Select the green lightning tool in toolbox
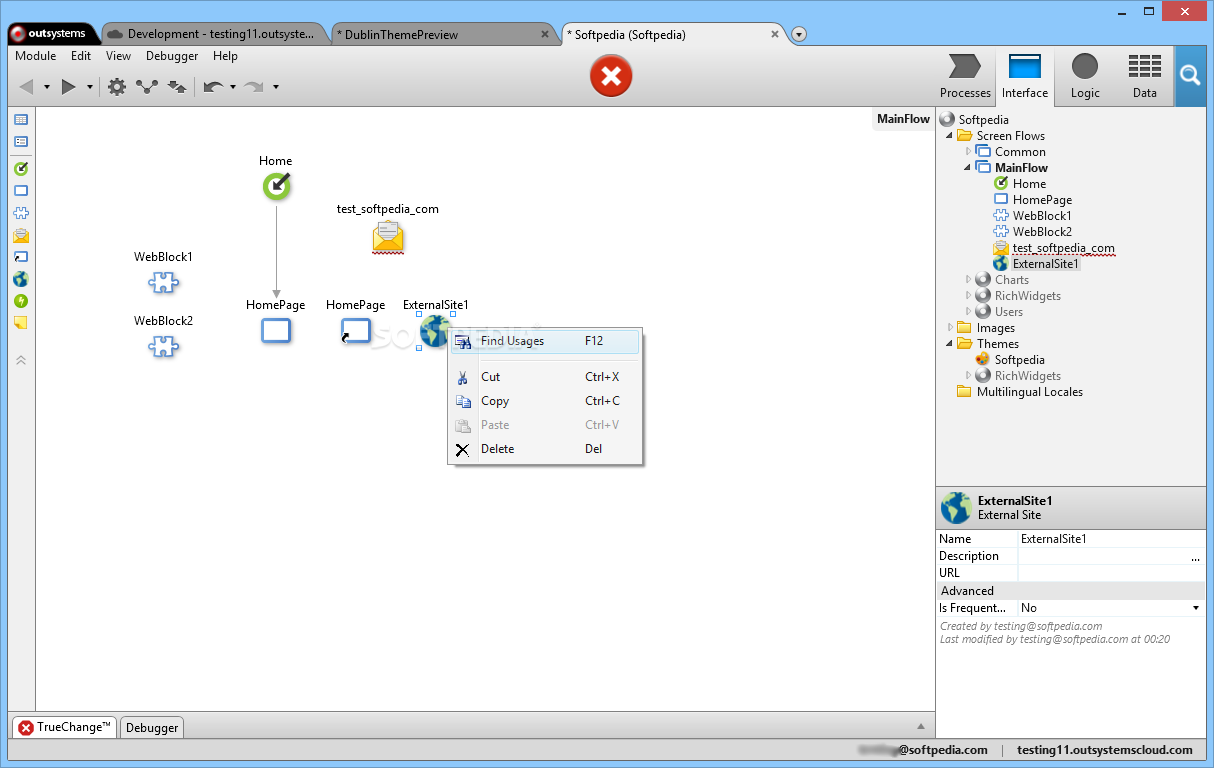Image resolution: width=1214 pixels, height=768 pixels. click(21, 301)
